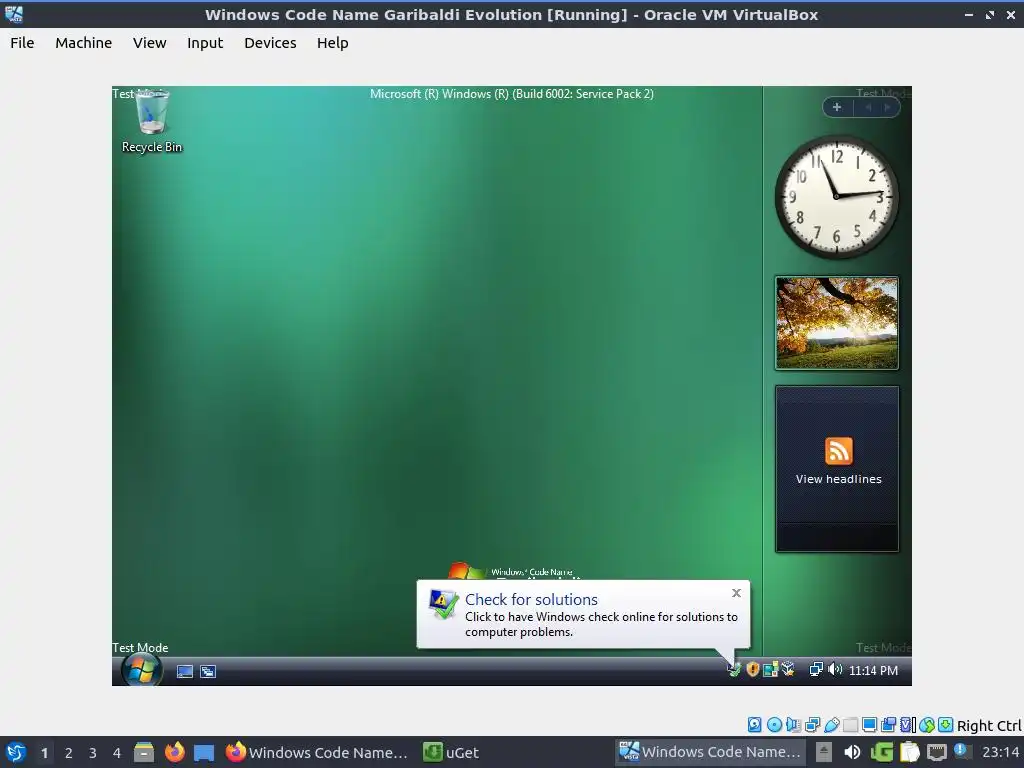The width and height of the screenshot is (1024, 768).
Task: Click the blue show desktop panel icon
Action: [x=204, y=752]
